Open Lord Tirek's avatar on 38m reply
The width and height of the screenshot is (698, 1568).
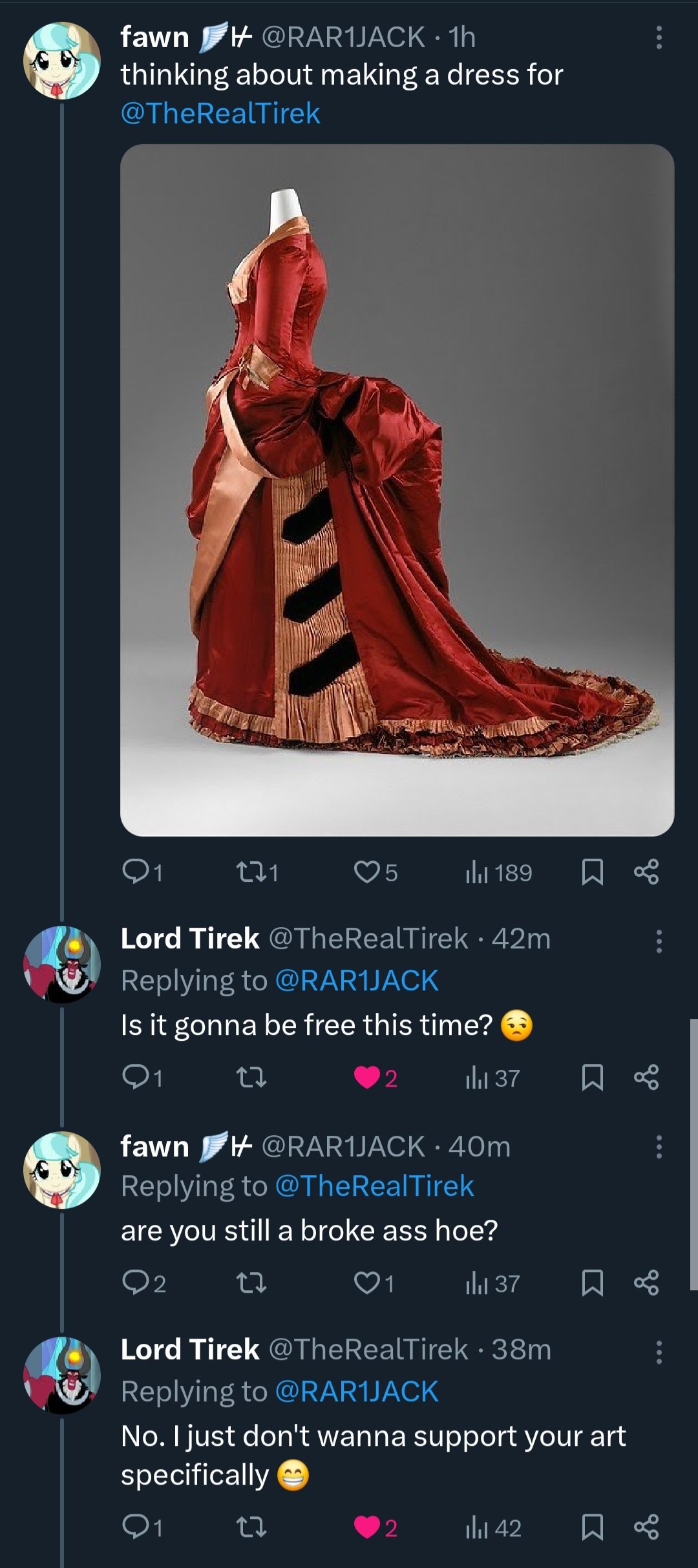tap(62, 1375)
